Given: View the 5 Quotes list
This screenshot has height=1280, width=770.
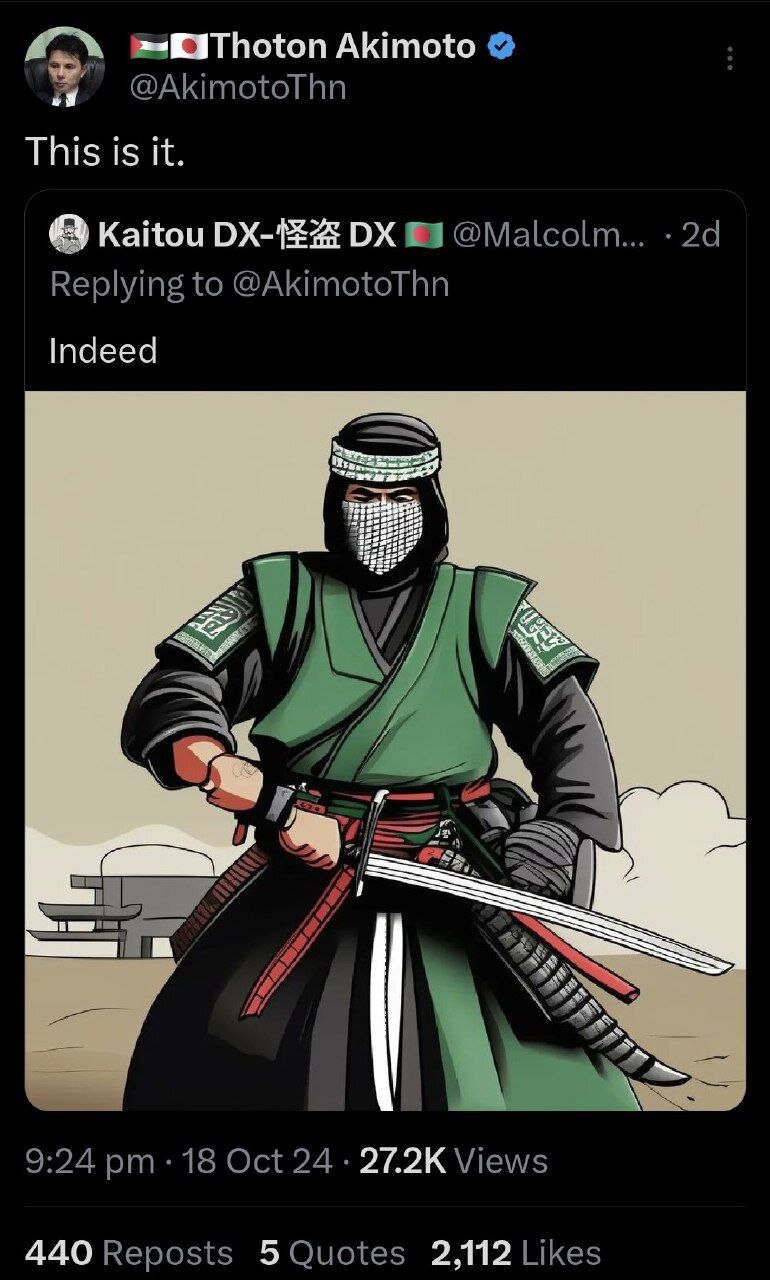Looking at the screenshot, I should 332,1252.
